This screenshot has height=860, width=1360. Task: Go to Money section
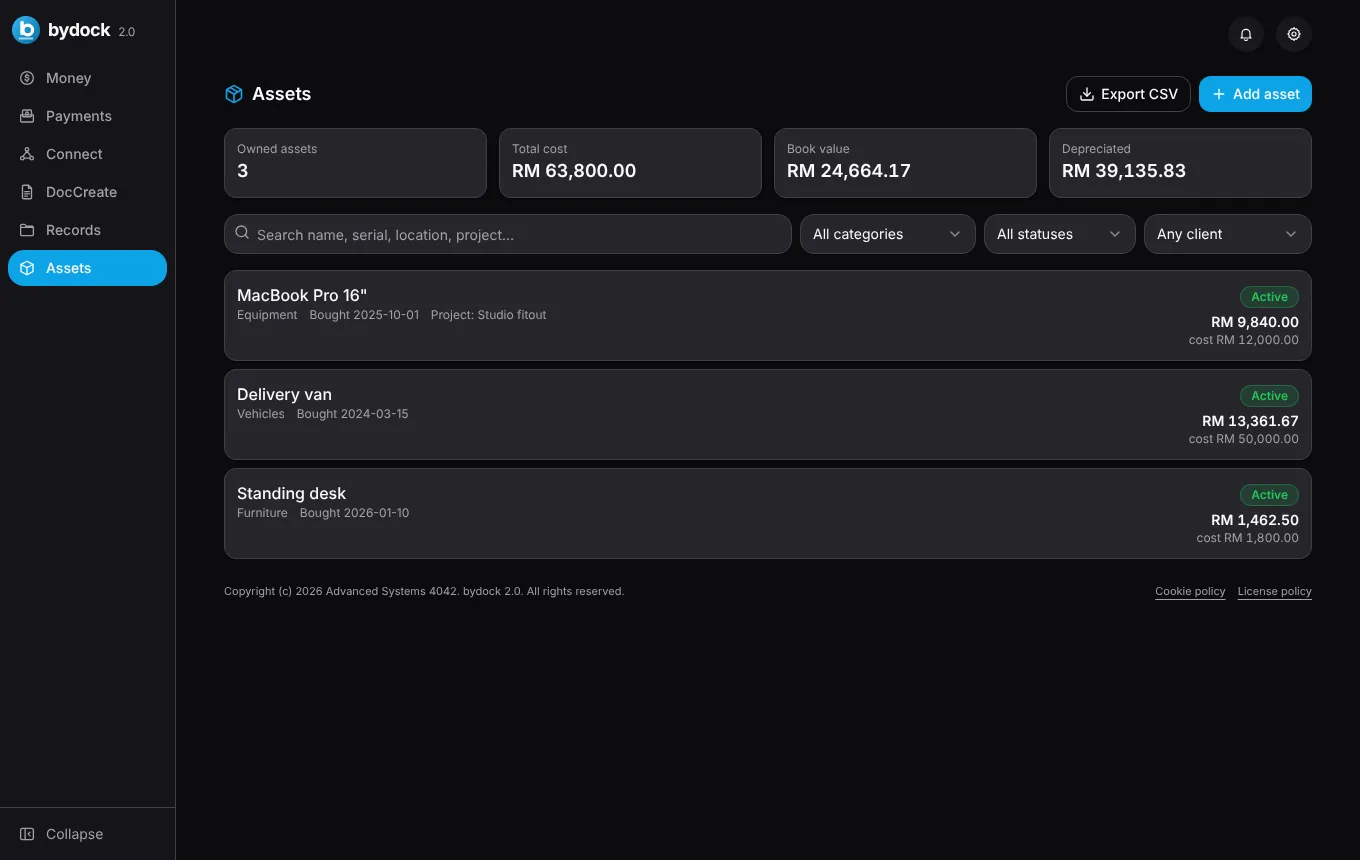click(x=87, y=78)
